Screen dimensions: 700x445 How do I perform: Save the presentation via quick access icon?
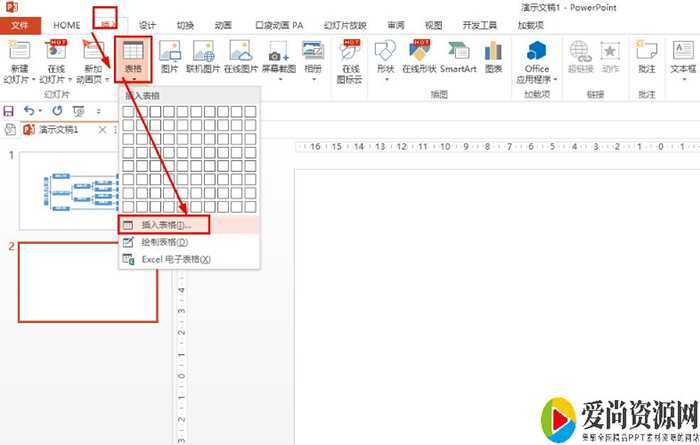pos(9,110)
